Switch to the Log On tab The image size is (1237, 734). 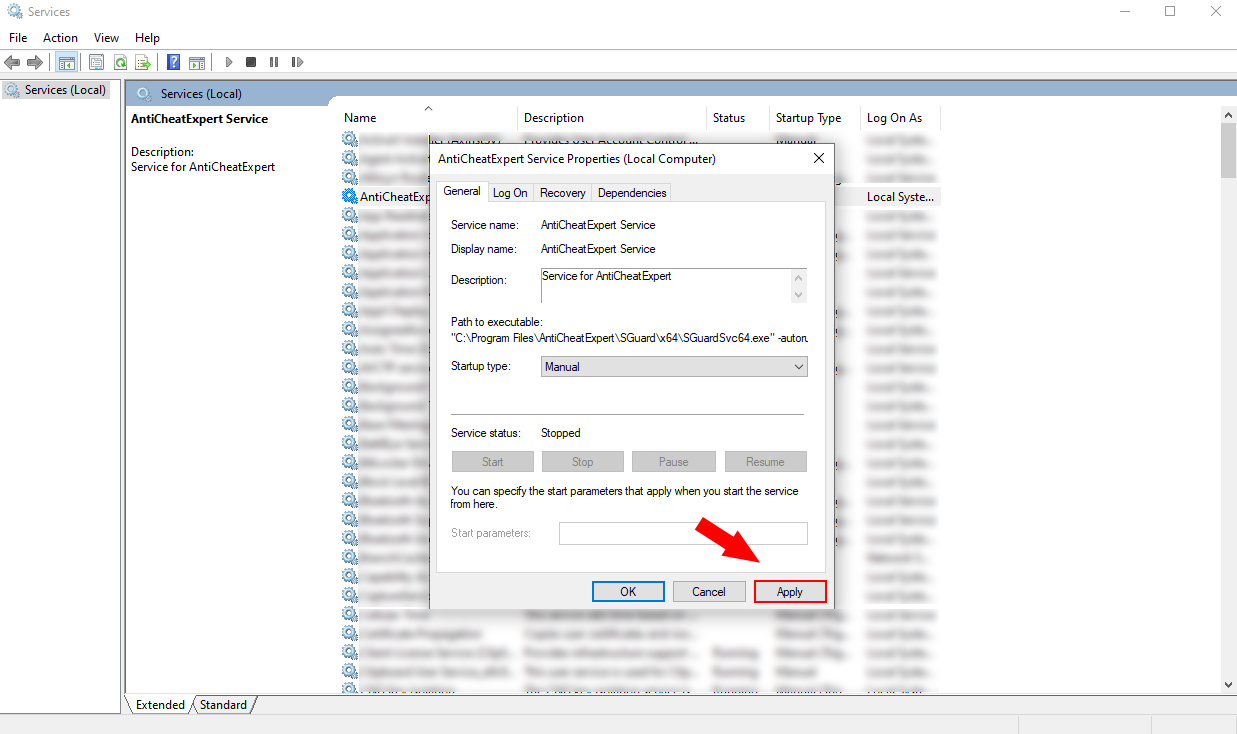coord(510,193)
